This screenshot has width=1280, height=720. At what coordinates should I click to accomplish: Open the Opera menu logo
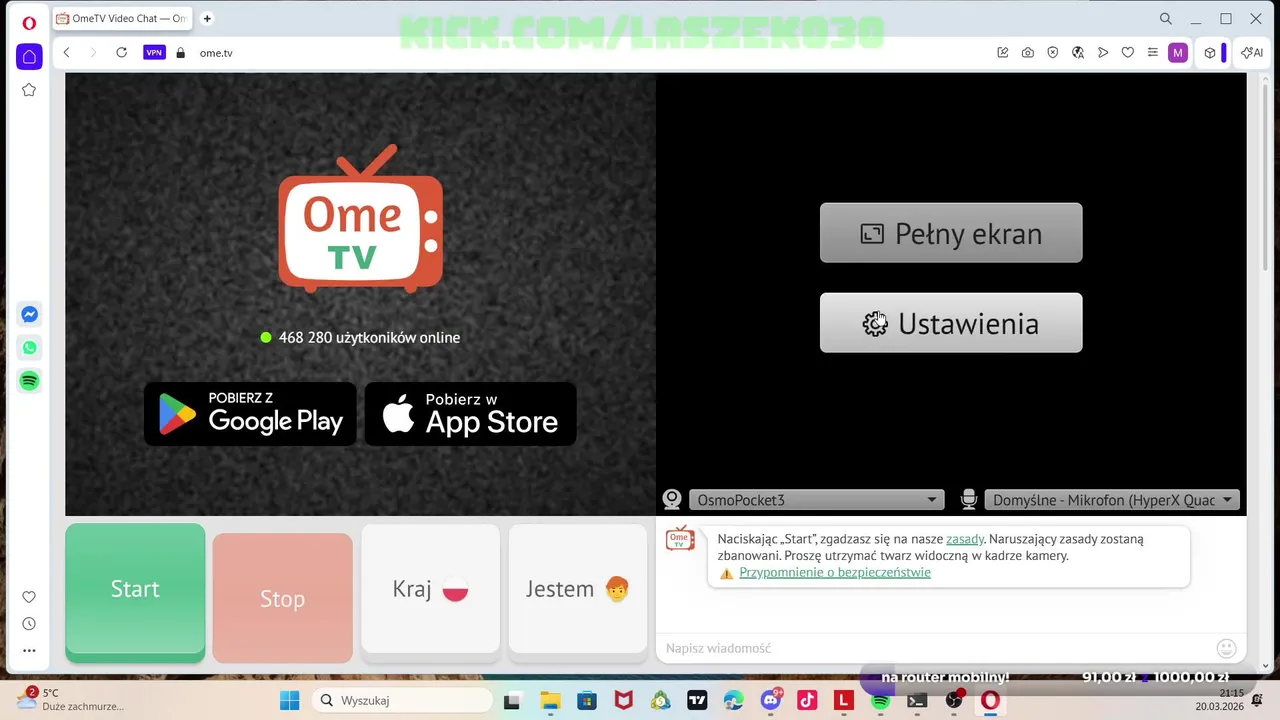point(29,22)
